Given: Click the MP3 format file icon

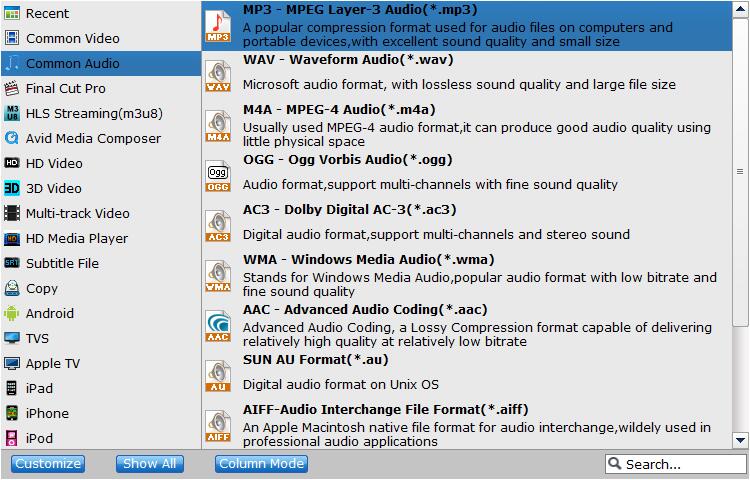Looking at the screenshot, I should click(218, 26).
